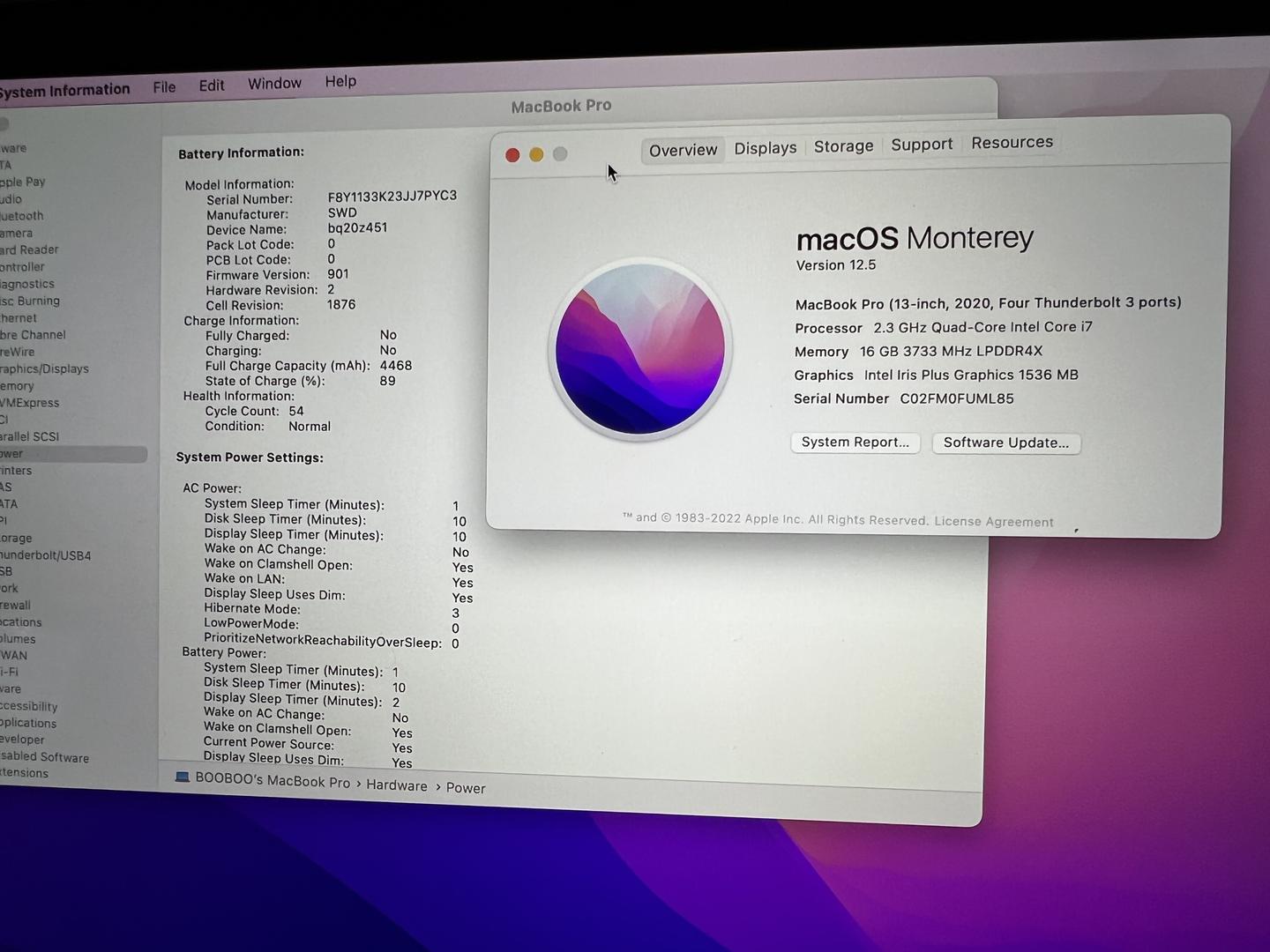Click the macOS Monterey logo image
The height and width of the screenshot is (952, 1270).
point(640,350)
